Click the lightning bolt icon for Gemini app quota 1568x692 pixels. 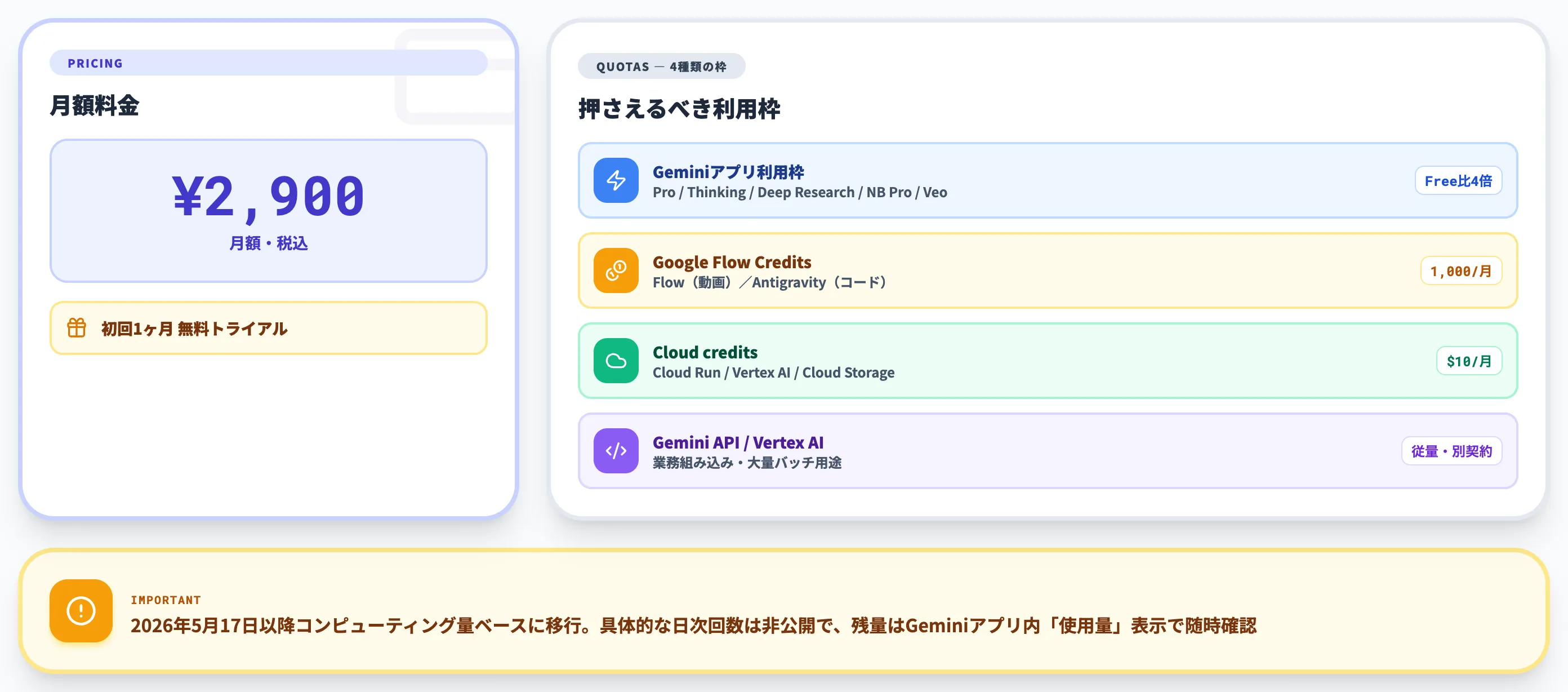click(616, 180)
